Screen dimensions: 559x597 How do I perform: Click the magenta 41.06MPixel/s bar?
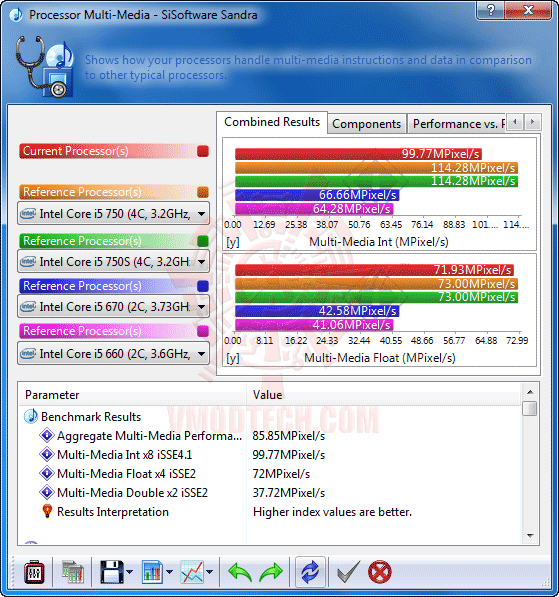pos(314,325)
